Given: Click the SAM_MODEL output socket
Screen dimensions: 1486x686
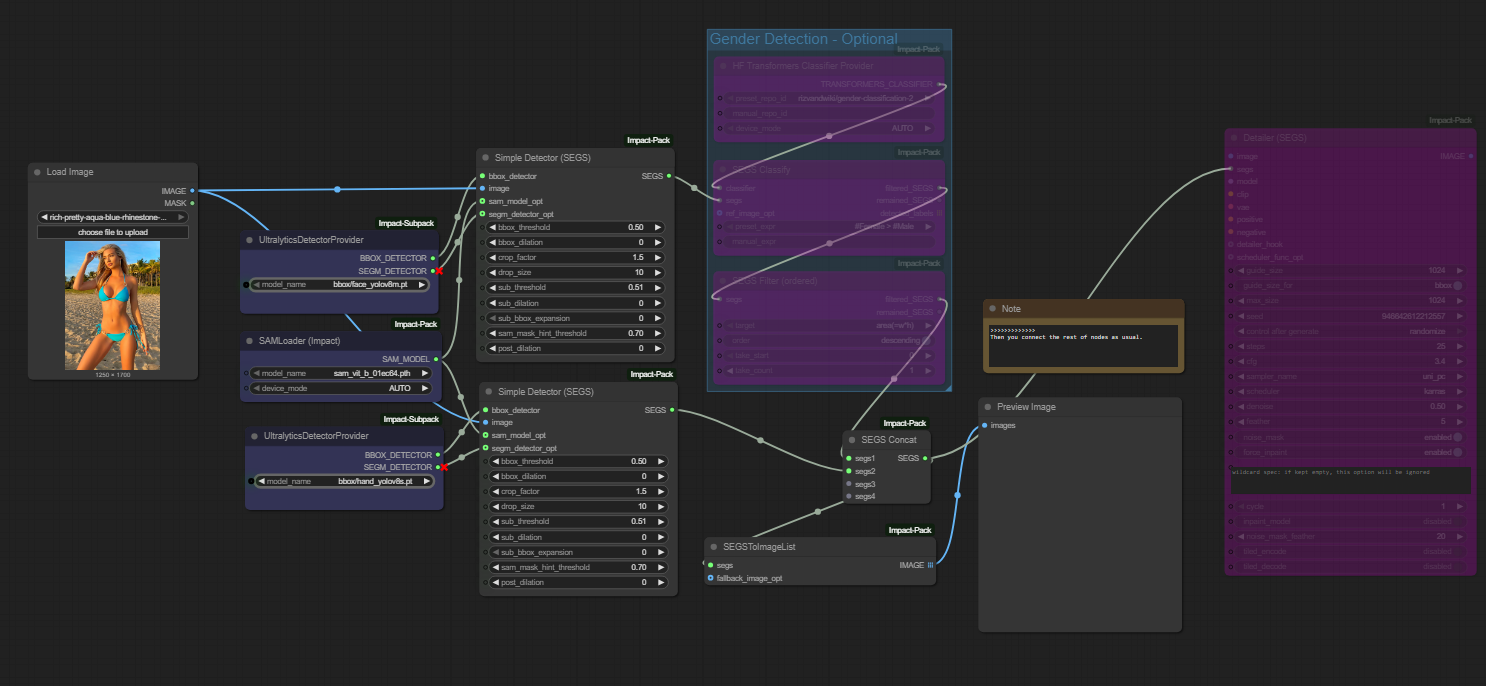Looking at the screenshot, I should tap(436, 358).
